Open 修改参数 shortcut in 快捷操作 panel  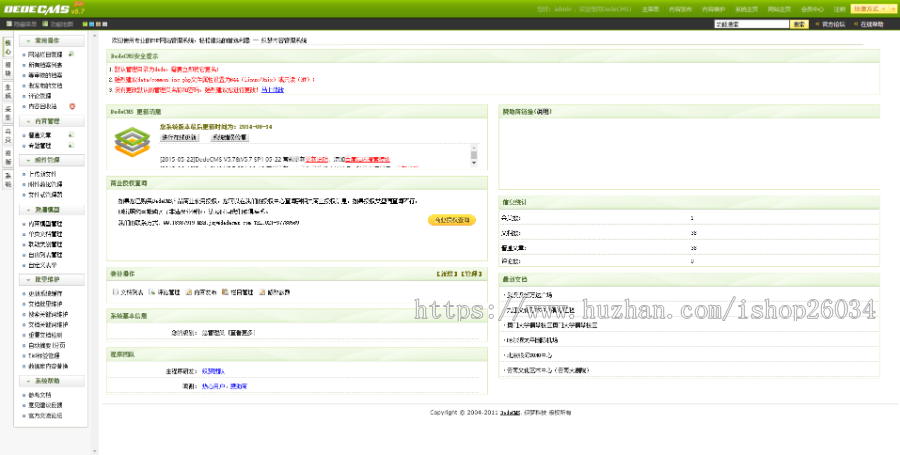point(274,292)
